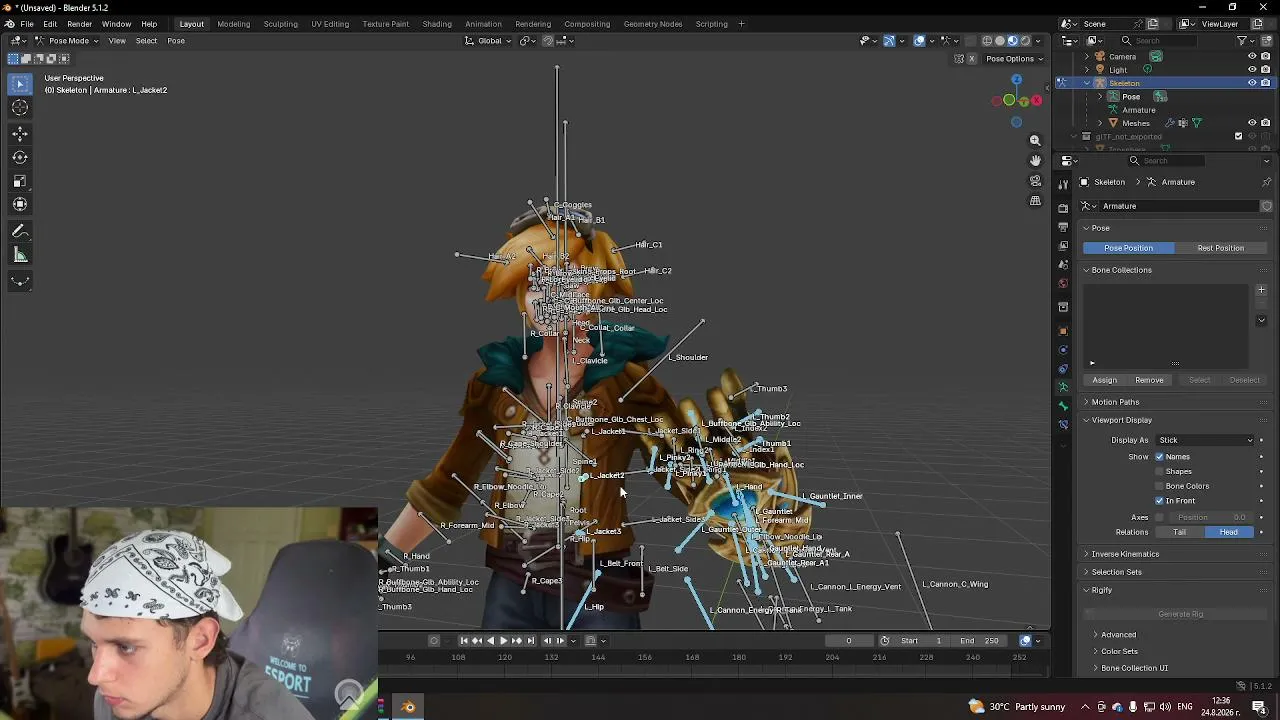
Task: Open the Object Data (armature) properties tab
Action: [x=1063, y=387]
